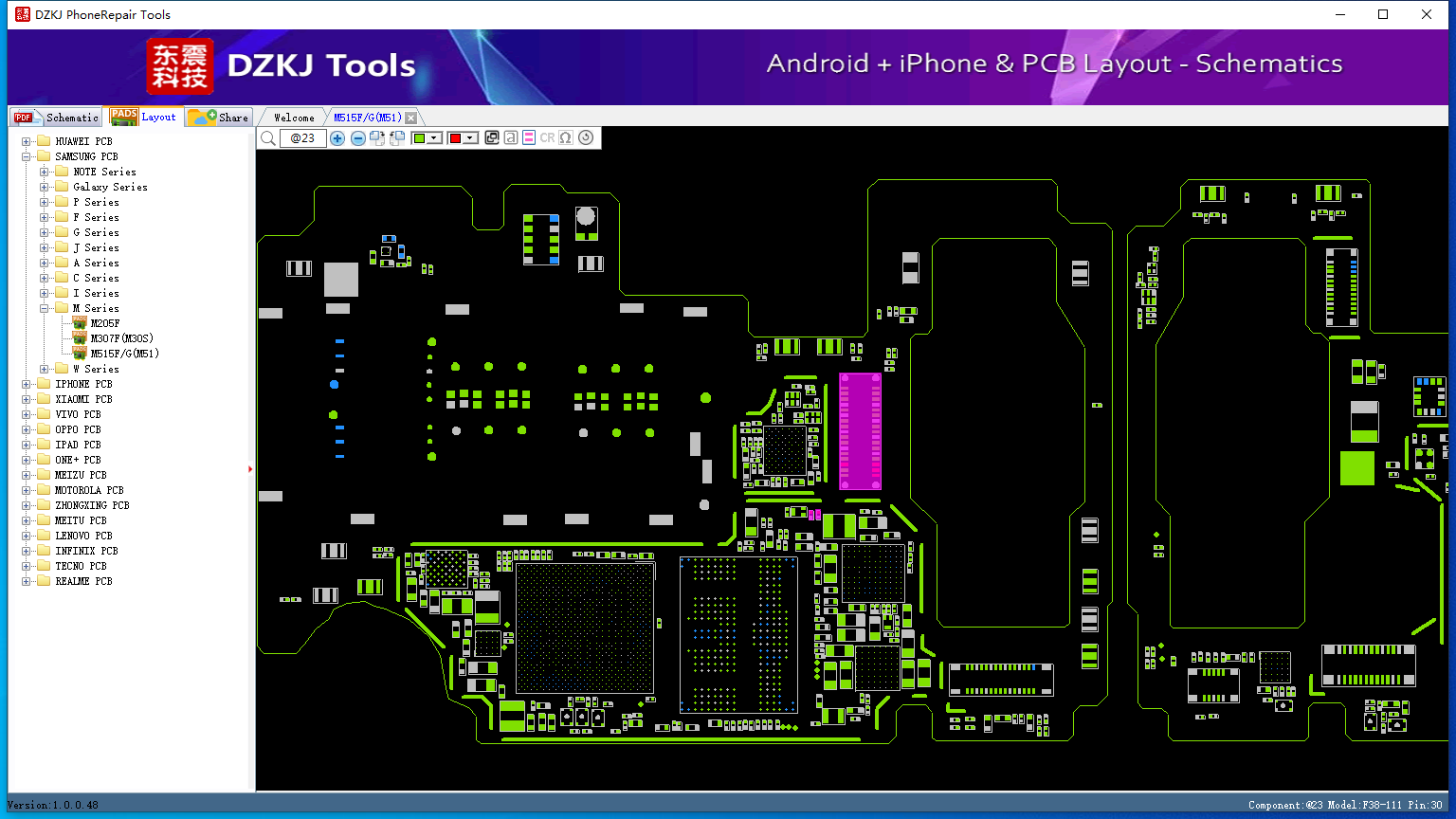Viewport: 1456px width, 819px height.
Task: Select the I Series folder label
Action: (96, 293)
